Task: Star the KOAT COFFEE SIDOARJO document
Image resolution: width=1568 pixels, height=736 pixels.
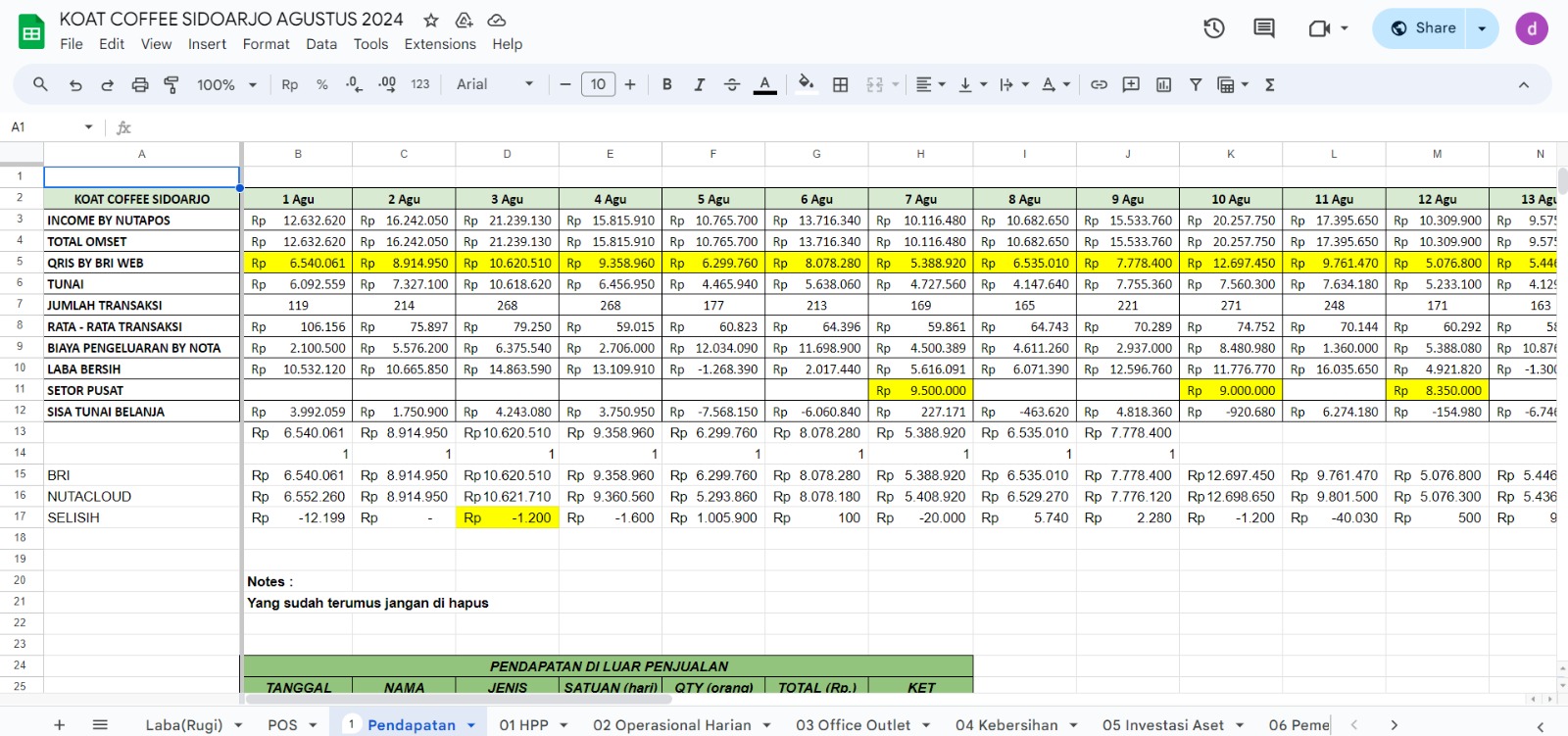Action: click(431, 20)
